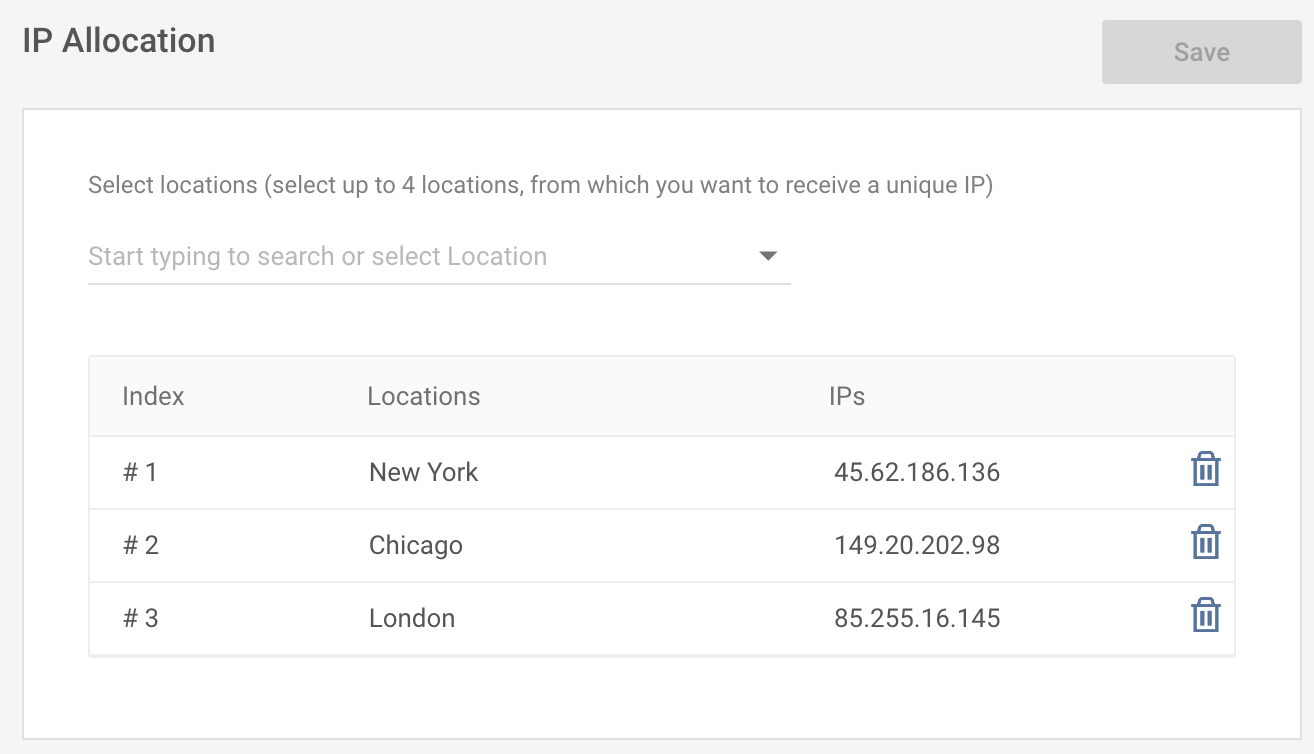The height and width of the screenshot is (754, 1314).
Task: Select the New York row
Action: click(x=424, y=472)
